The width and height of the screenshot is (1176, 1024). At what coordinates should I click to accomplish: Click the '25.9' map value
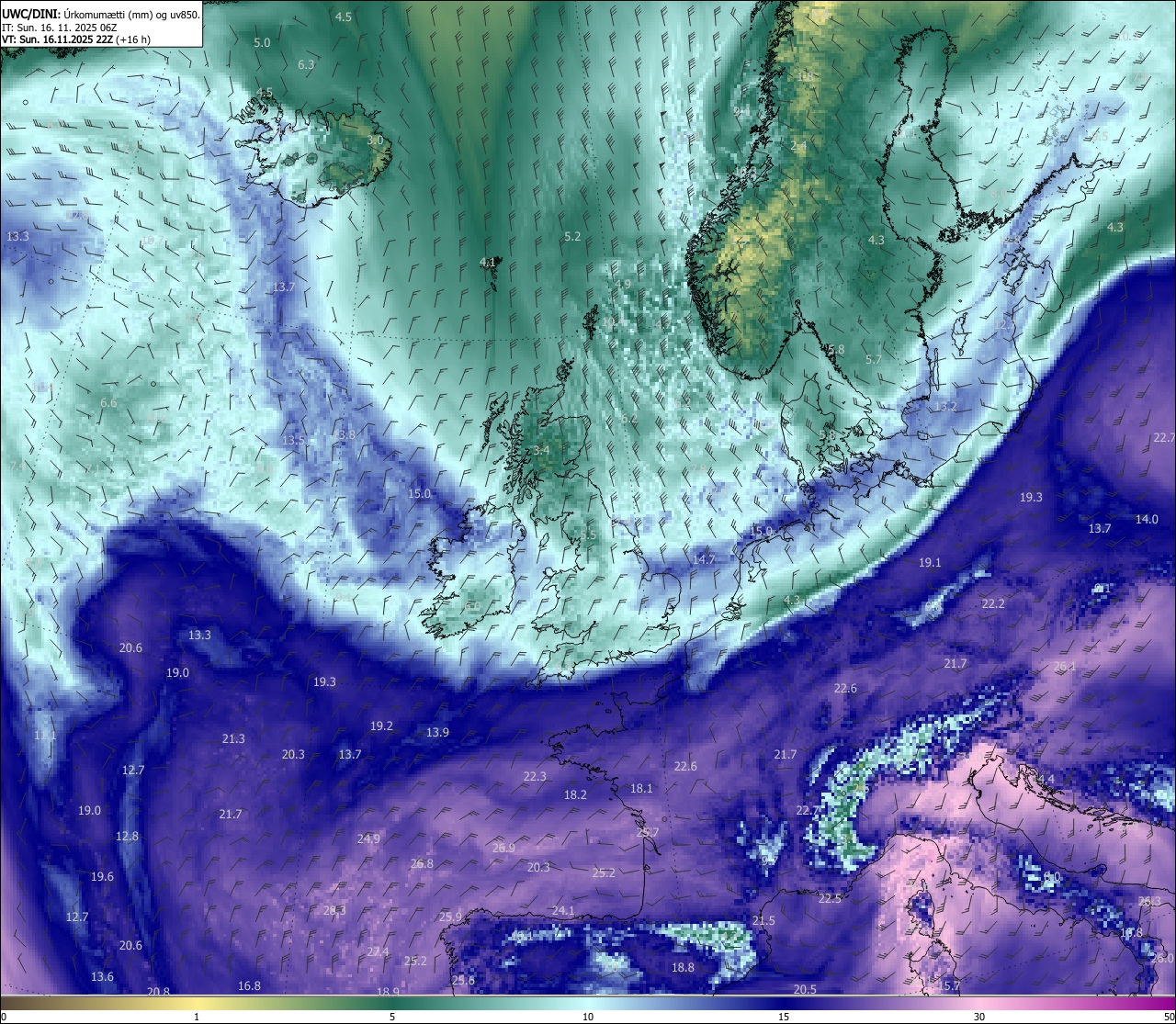click(450, 917)
